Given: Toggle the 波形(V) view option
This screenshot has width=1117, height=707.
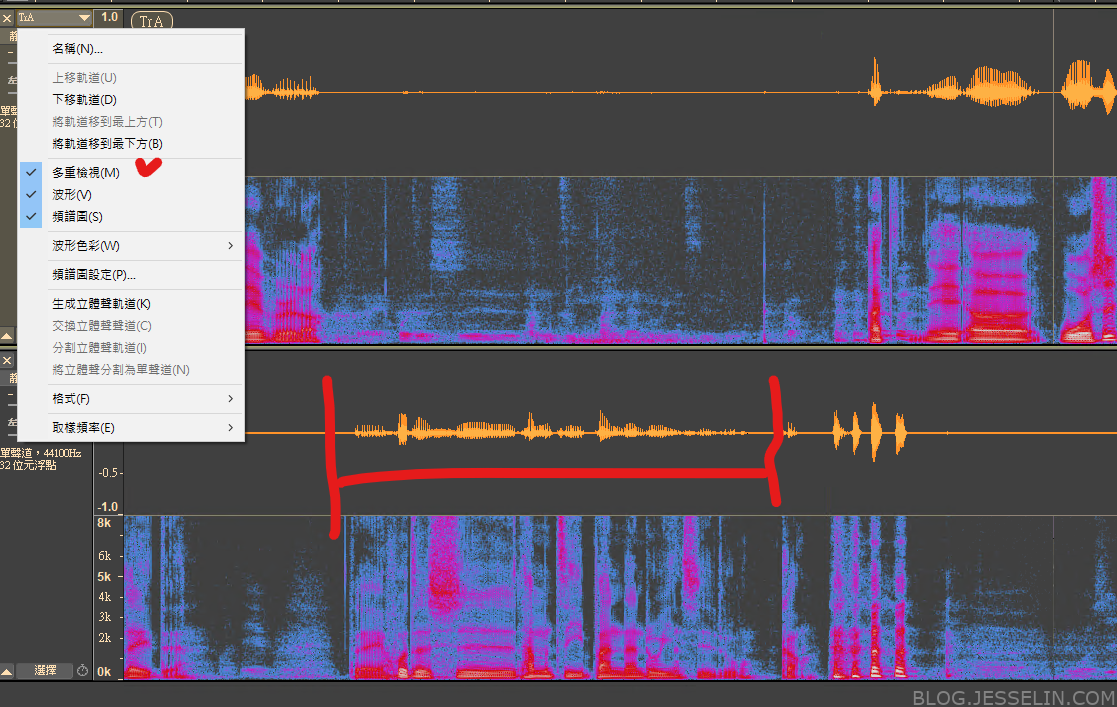Looking at the screenshot, I should (131, 195).
